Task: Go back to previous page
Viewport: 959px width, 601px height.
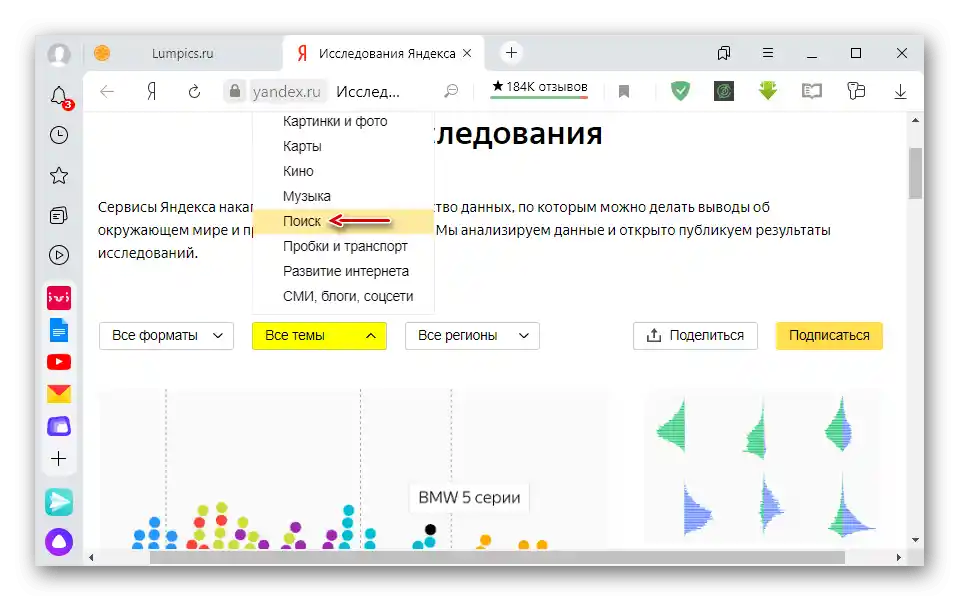Action: (107, 92)
